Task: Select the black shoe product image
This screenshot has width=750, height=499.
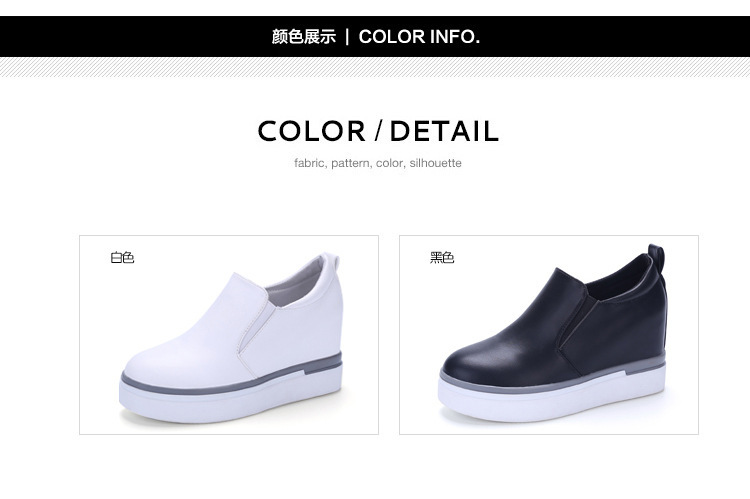Action: point(549,335)
